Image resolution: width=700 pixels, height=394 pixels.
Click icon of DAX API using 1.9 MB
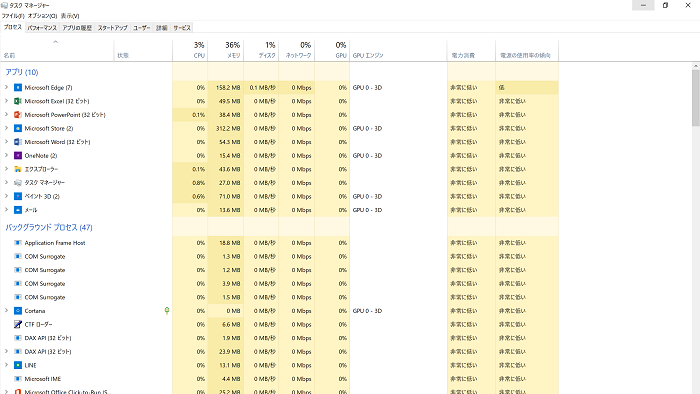coord(18,338)
